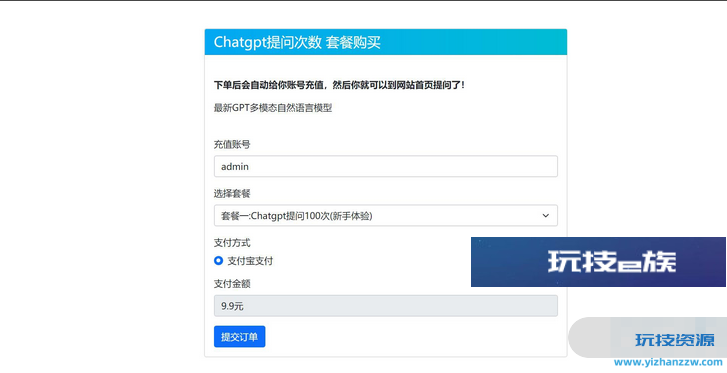This screenshot has width=727, height=373.
Task: Click the dropdown chevron arrow icon
Action: click(x=545, y=216)
